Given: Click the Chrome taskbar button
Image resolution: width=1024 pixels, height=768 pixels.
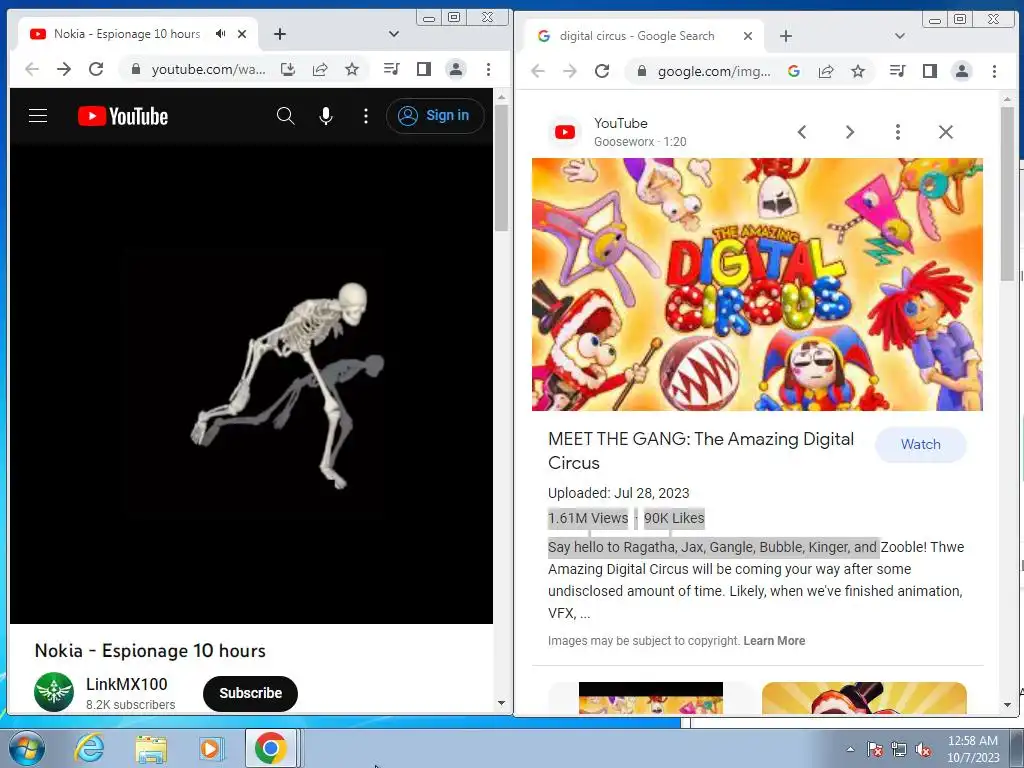Looking at the screenshot, I should point(272,748).
